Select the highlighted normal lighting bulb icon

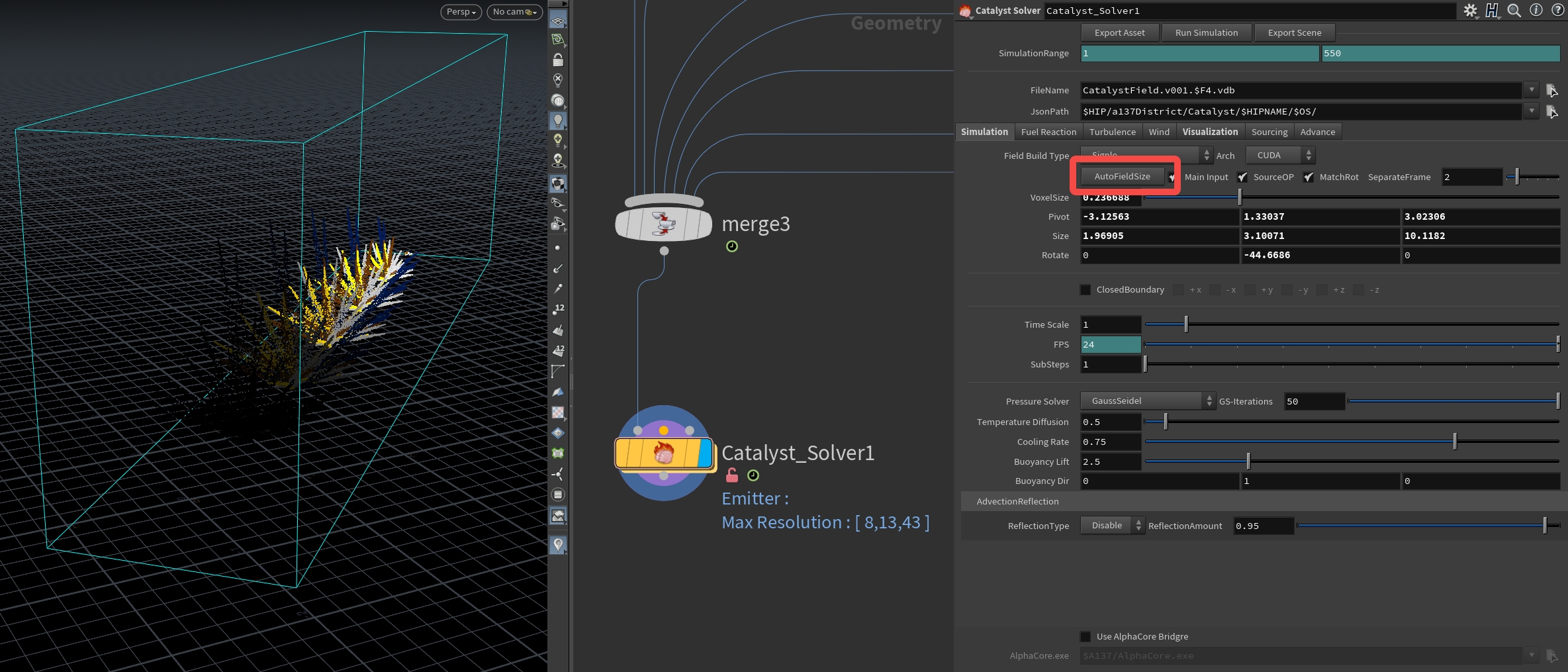tap(558, 120)
